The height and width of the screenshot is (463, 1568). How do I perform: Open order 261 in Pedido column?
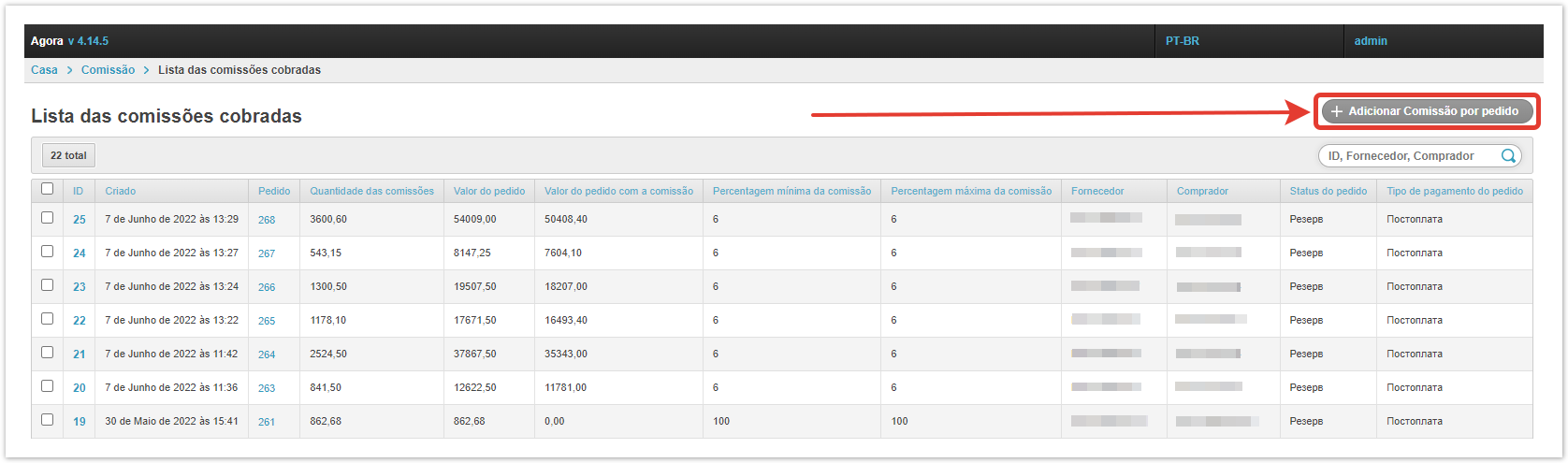pos(267,422)
